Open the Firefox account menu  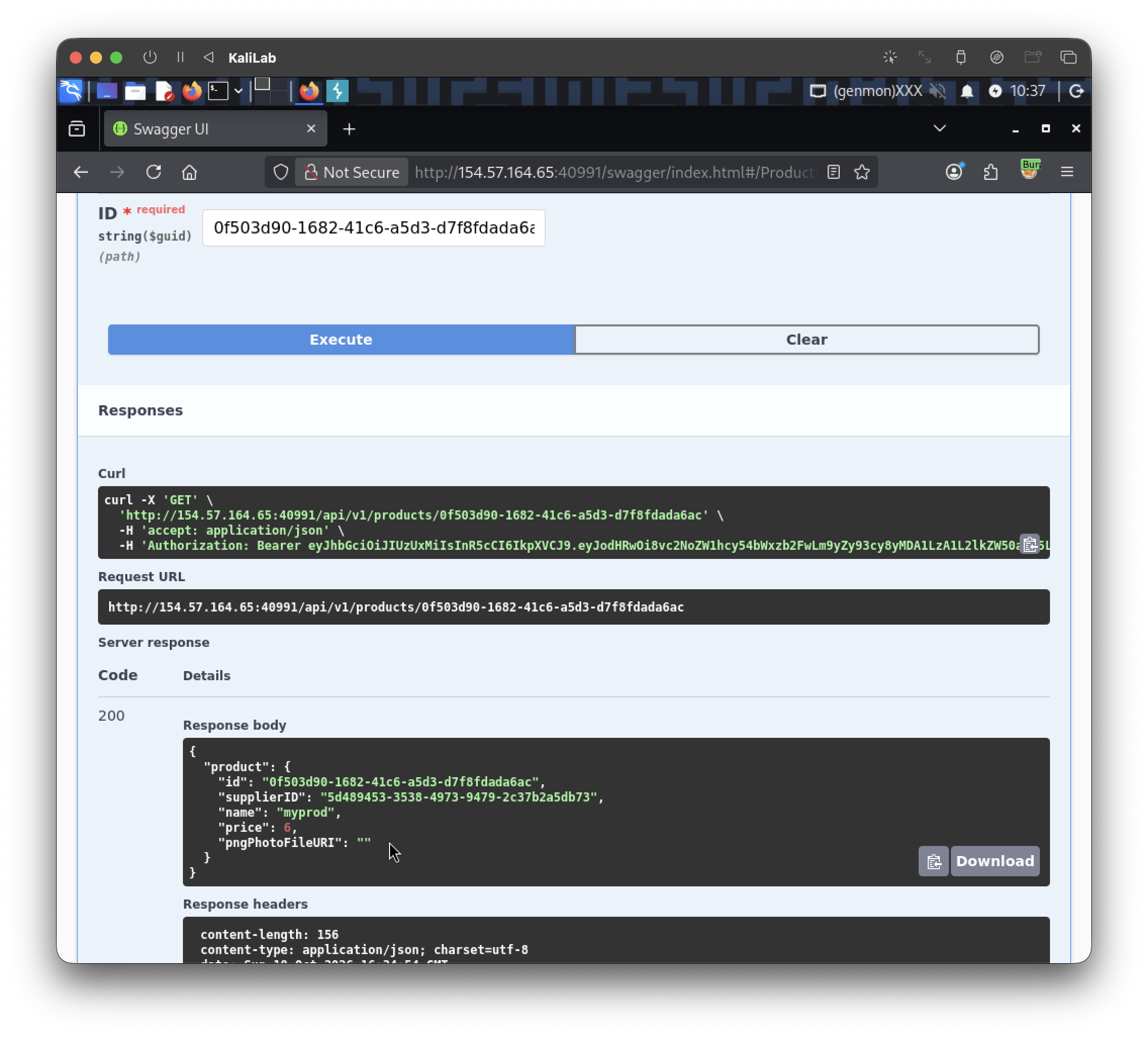coord(954,172)
